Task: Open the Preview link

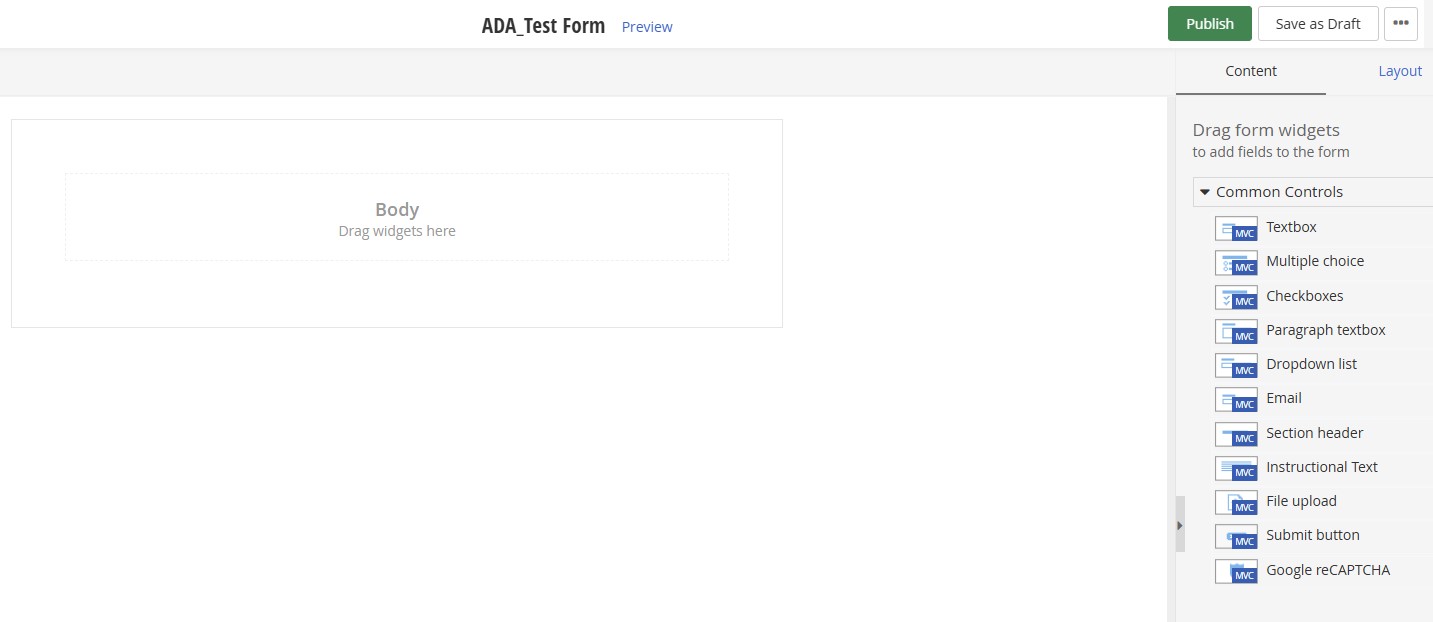Action: pyautogui.click(x=647, y=27)
